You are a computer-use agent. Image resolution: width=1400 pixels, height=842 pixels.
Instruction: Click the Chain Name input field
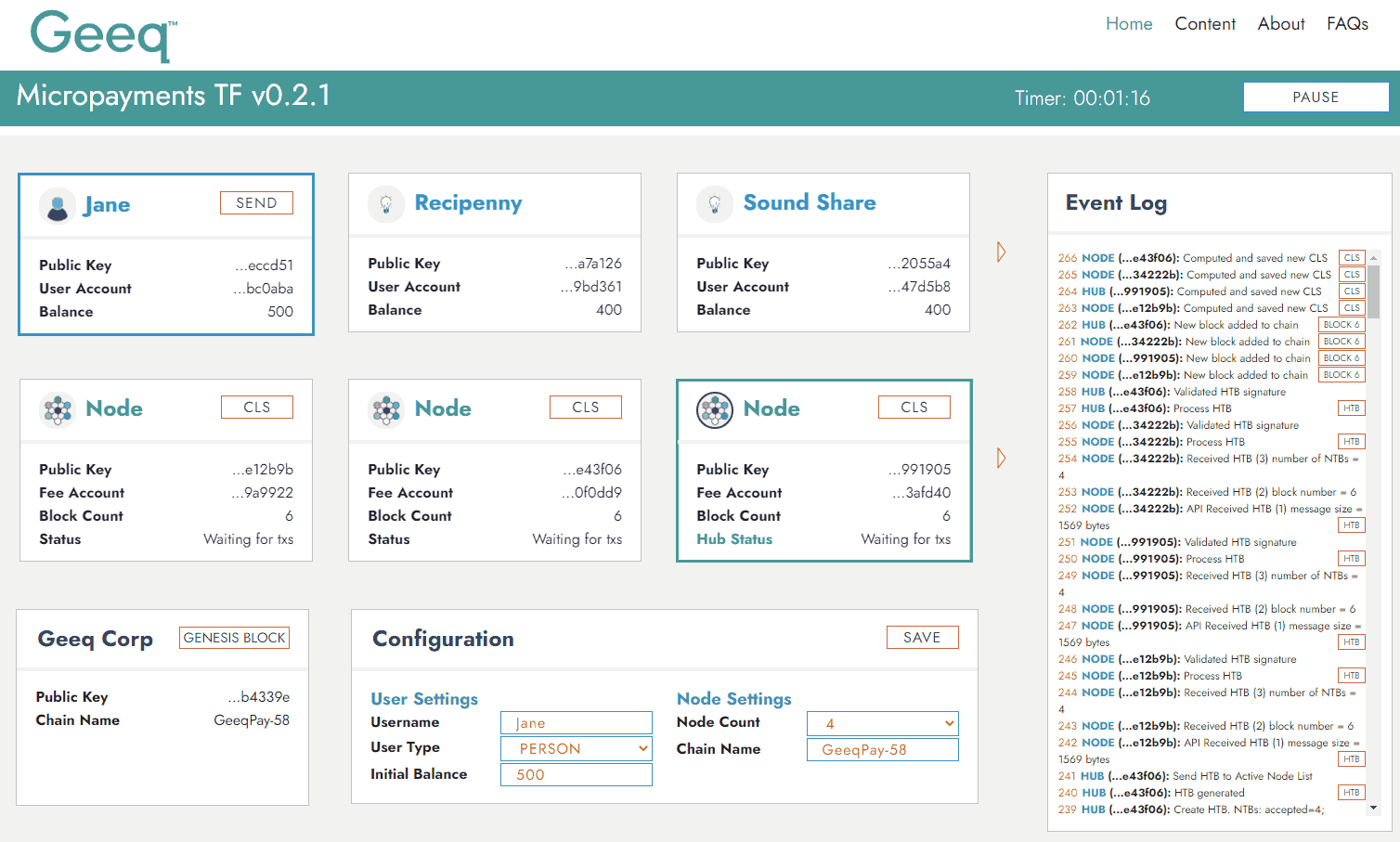pyautogui.click(x=883, y=750)
